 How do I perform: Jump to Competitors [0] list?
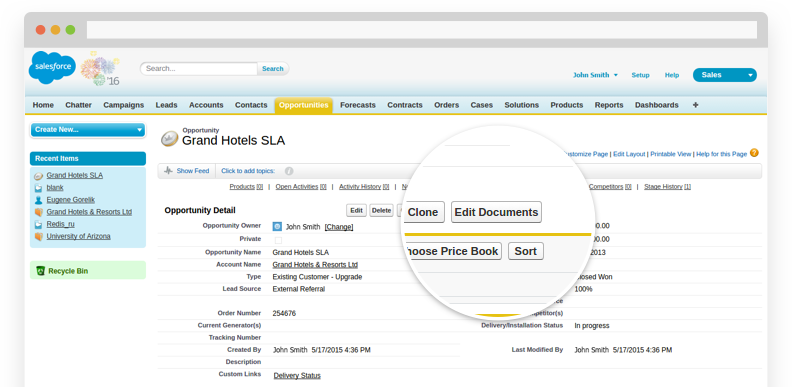click(610, 186)
